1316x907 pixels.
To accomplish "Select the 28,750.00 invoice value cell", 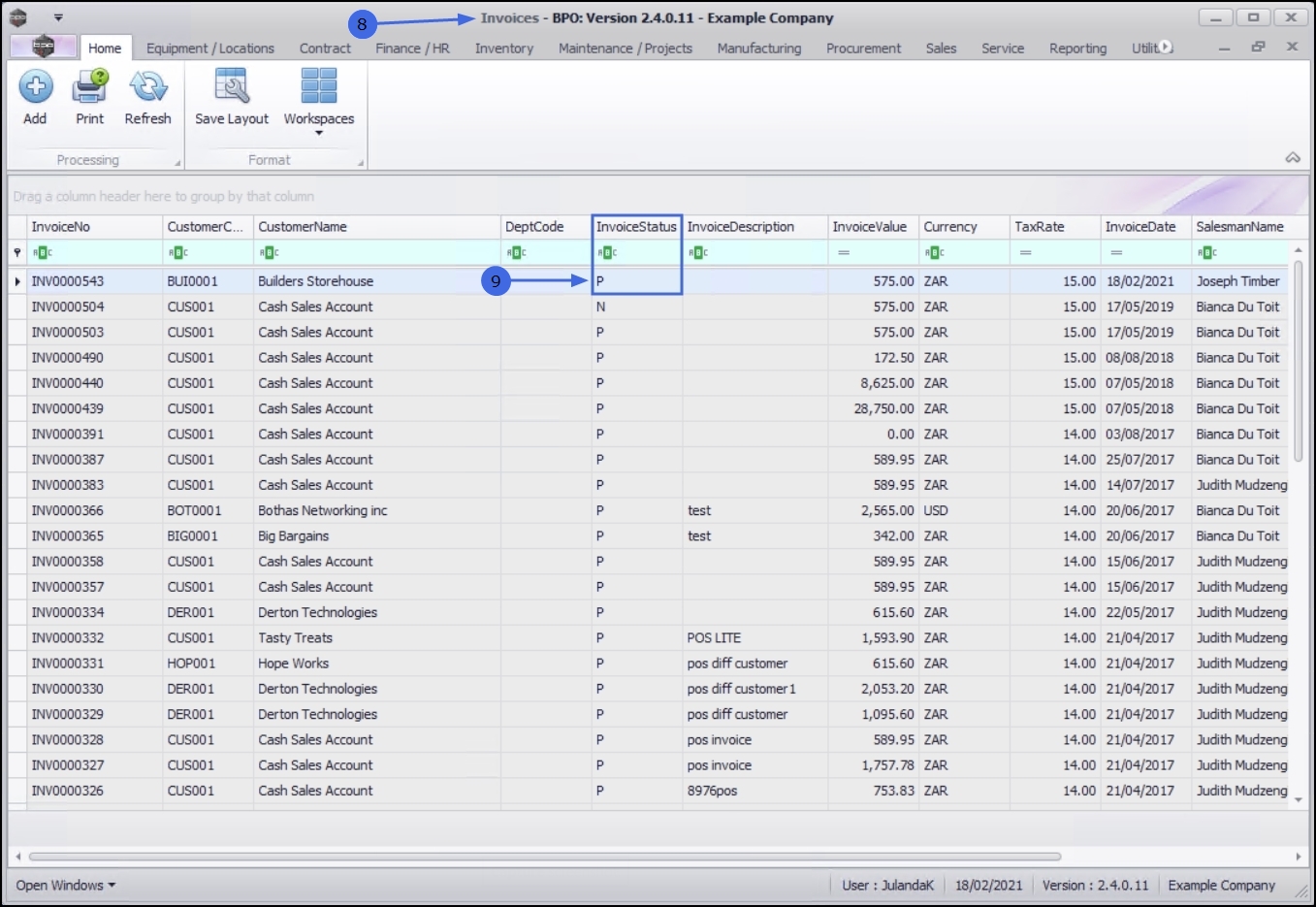I will [x=874, y=408].
